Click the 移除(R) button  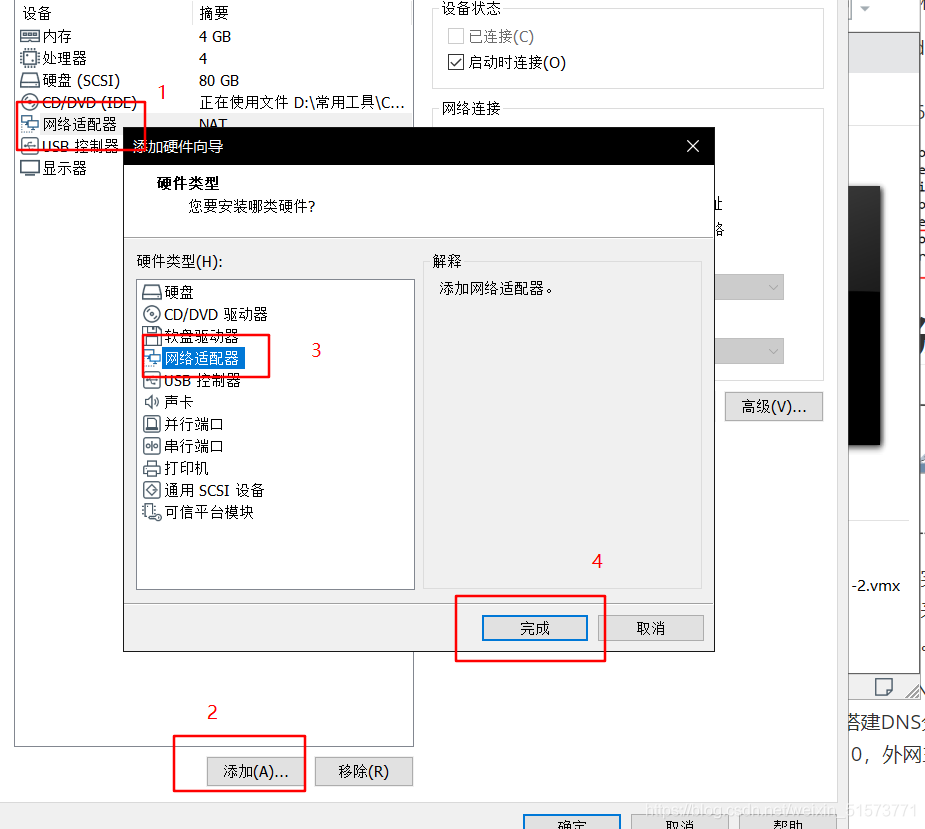[363, 771]
